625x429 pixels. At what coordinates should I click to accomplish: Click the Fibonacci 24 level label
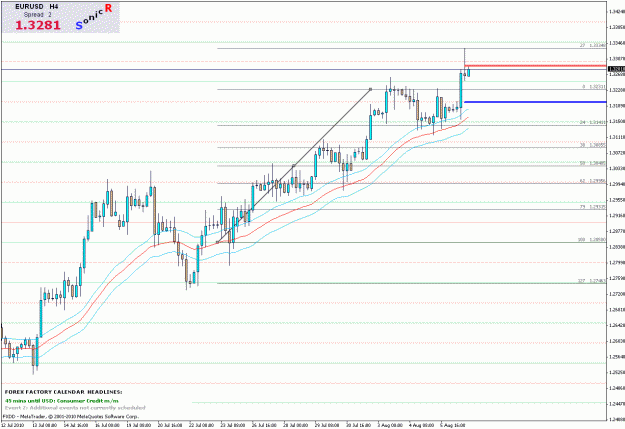pyautogui.click(x=593, y=122)
